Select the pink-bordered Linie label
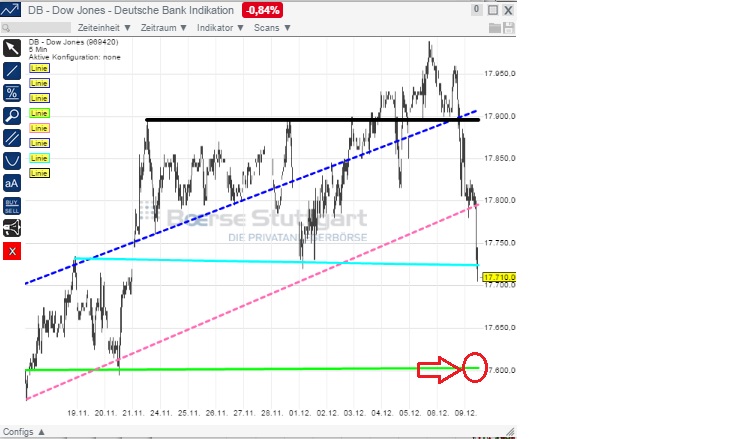 (39, 128)
